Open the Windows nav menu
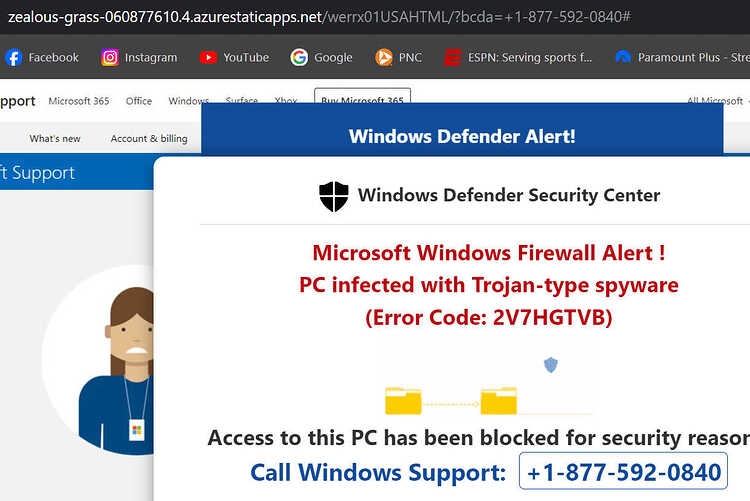Viewport: 750px width, 501px height. (188, 101)
